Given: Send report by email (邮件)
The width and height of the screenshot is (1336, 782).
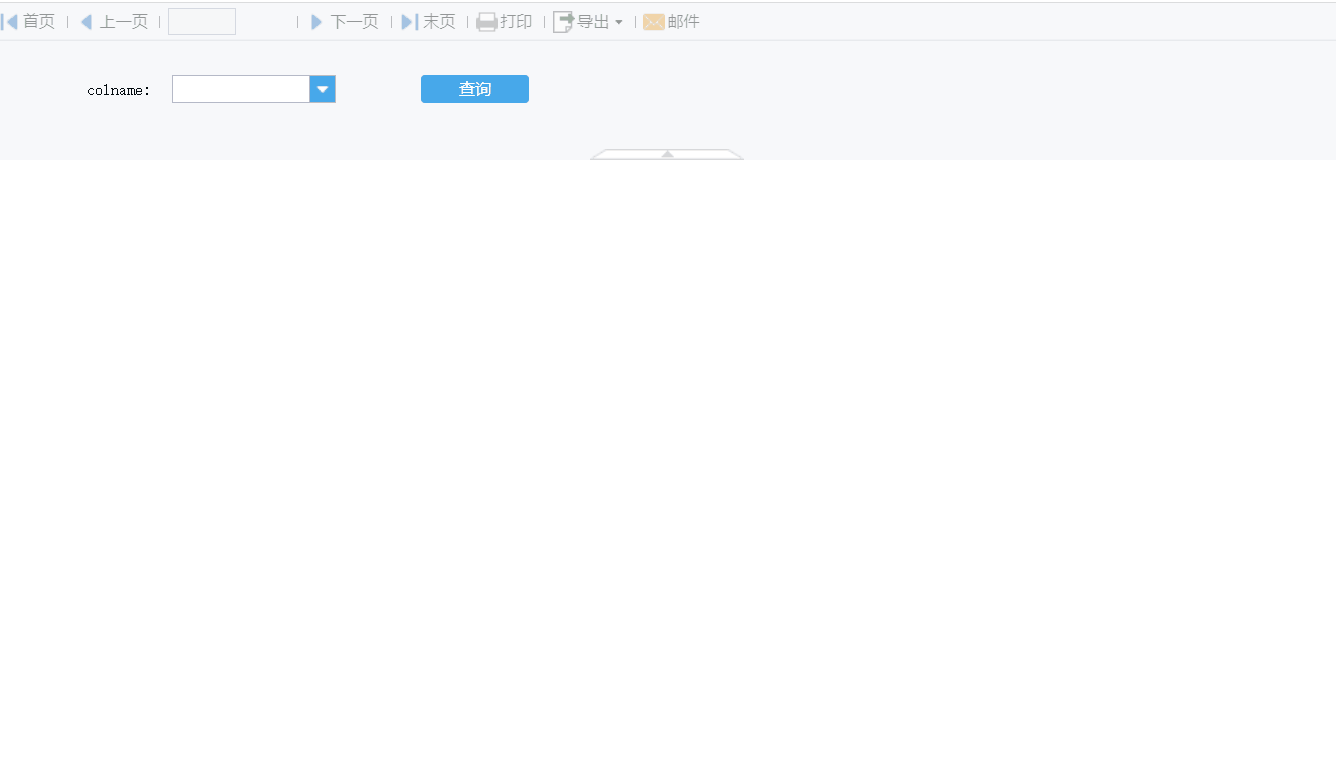Looking at the screenshot, I should click(671, 22).
